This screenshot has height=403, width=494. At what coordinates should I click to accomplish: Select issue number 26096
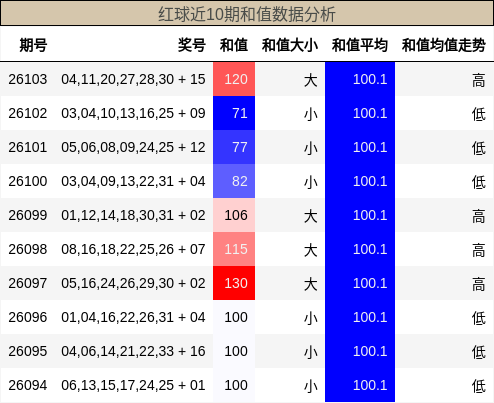point(28,317)
